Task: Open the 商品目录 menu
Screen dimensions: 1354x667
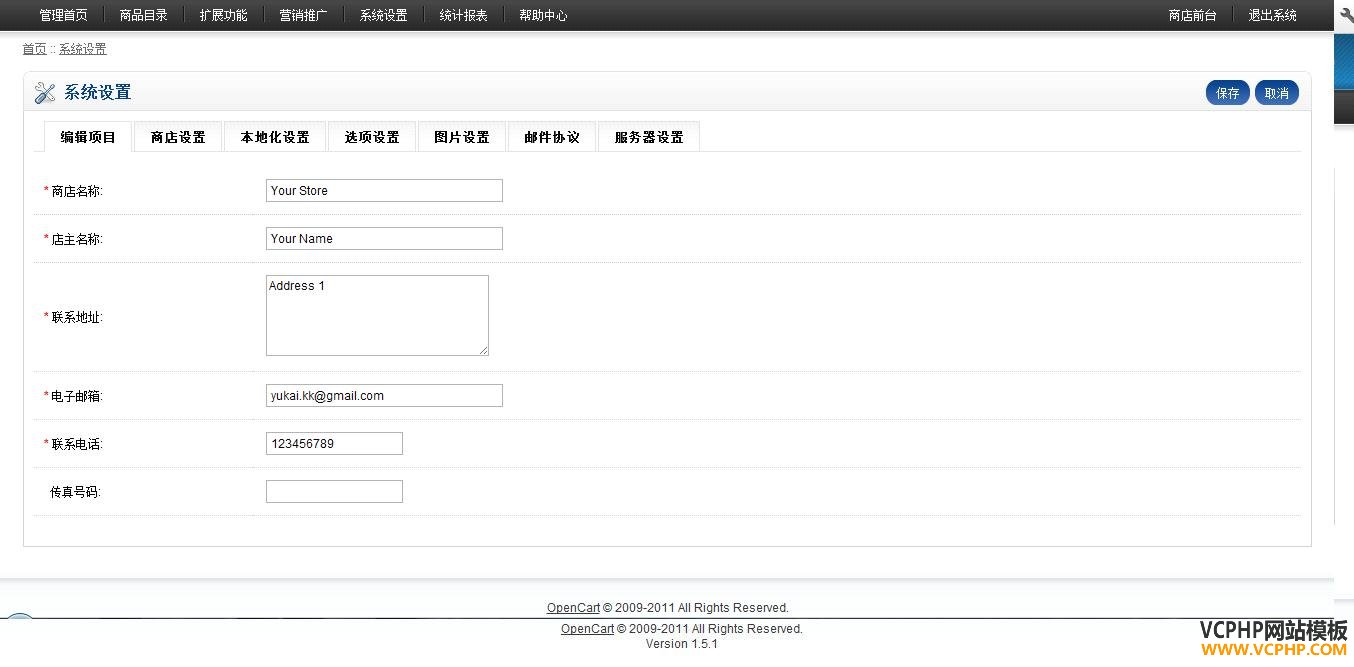Action: (143, 15)
